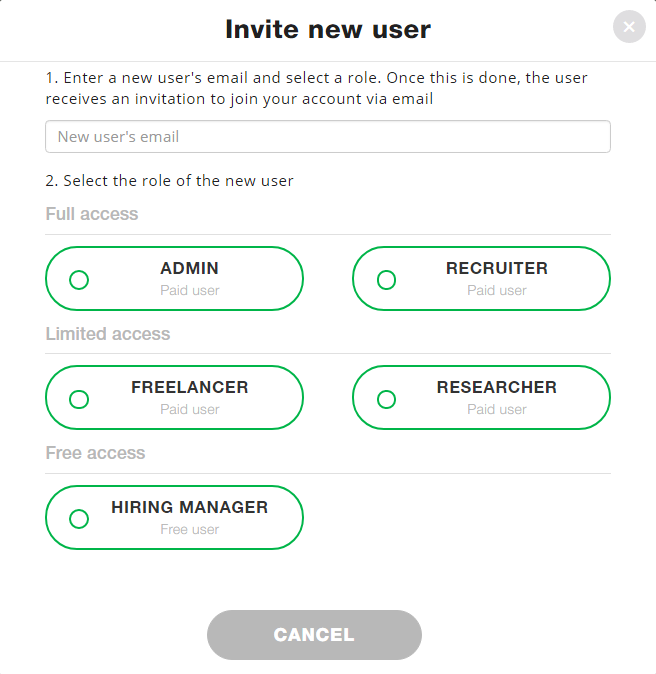Click the Invite new user title
Screen dimensions: 656x674
click(x=328, y=29)
